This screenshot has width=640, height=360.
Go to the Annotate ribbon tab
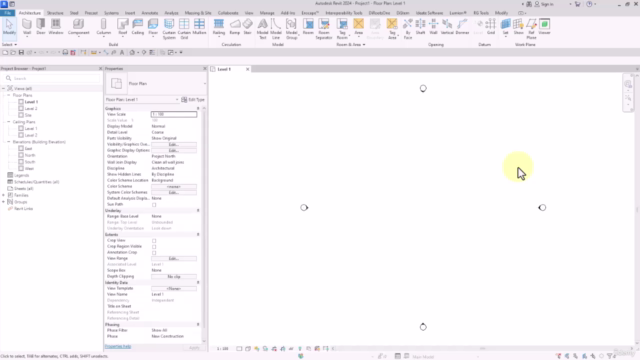coord(149,13)
